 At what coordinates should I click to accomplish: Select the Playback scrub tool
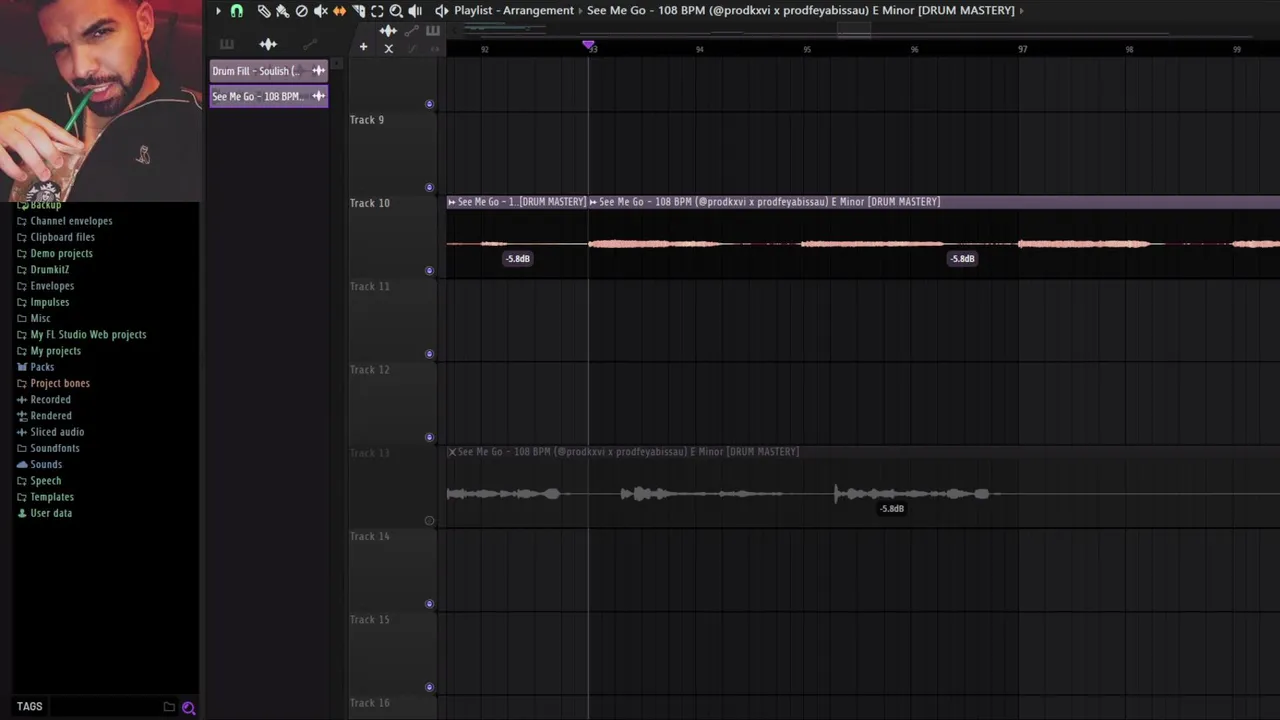[x=415, y=11]
